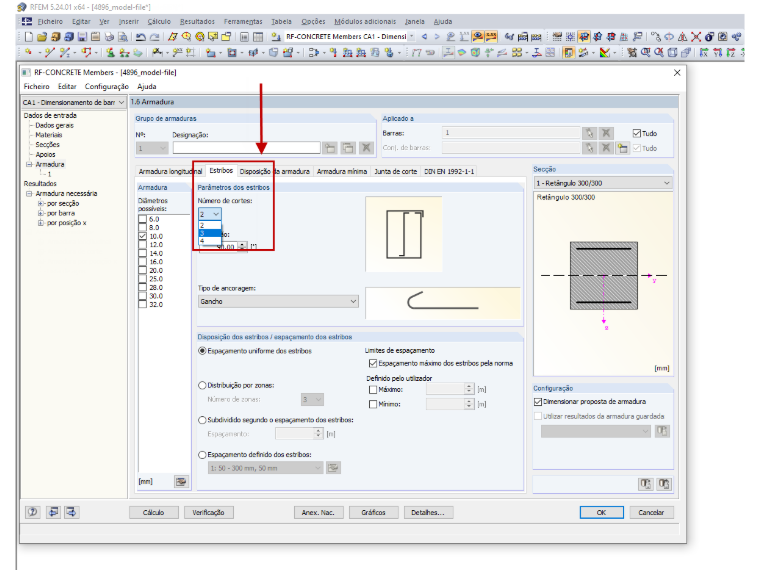Select Distribuição por zonas radio button

pos(202,385)
